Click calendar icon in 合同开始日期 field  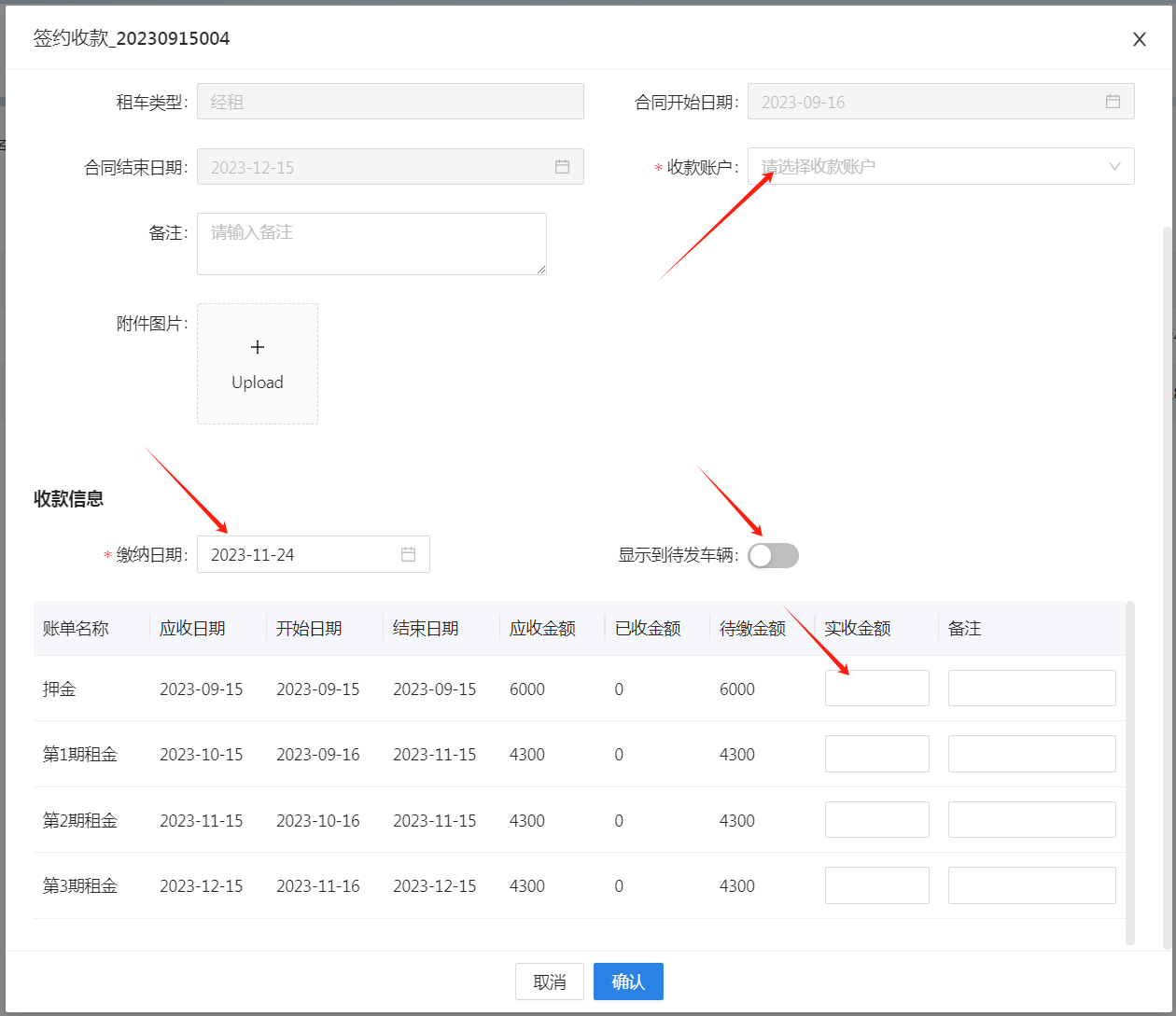[1113, 102]
